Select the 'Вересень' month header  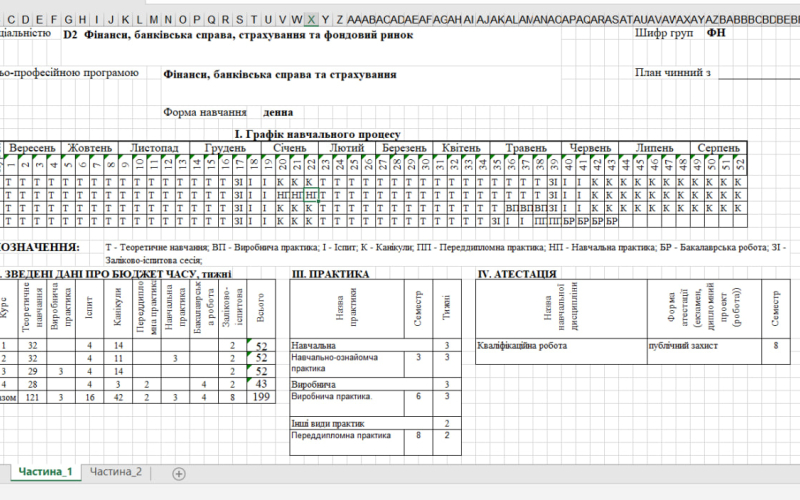click(x=32, y=148)
